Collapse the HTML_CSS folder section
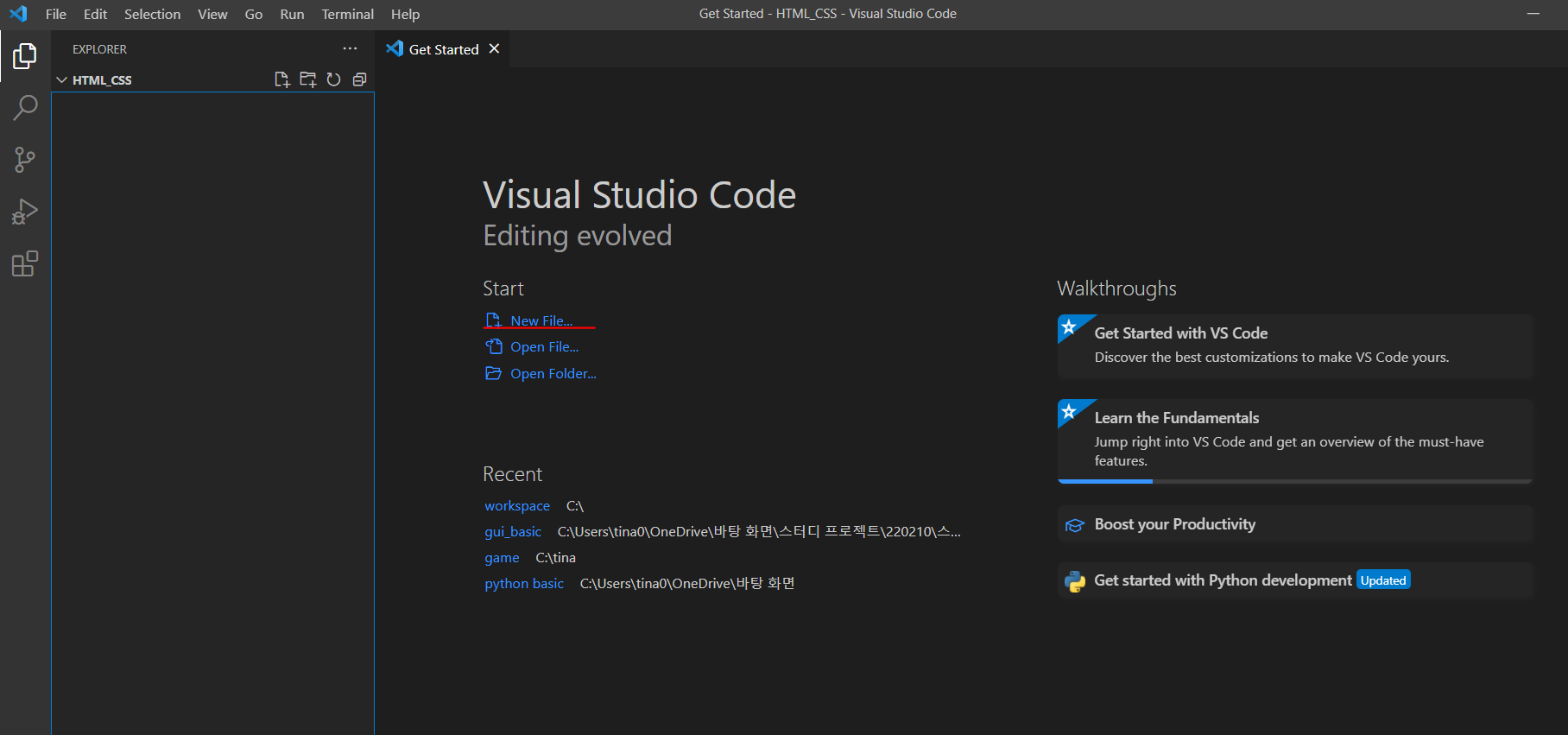The image size is (1568, 735). 61,79
